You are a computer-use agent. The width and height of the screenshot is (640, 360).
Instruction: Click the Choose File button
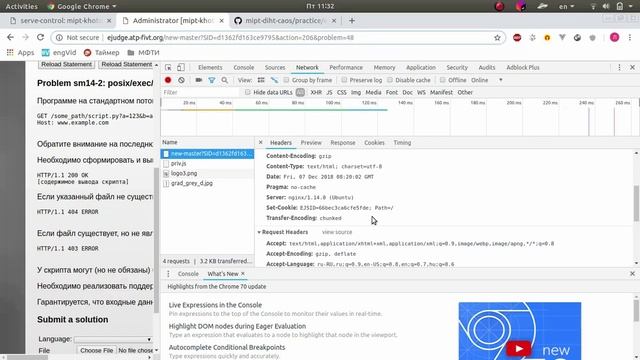point(96,350)
